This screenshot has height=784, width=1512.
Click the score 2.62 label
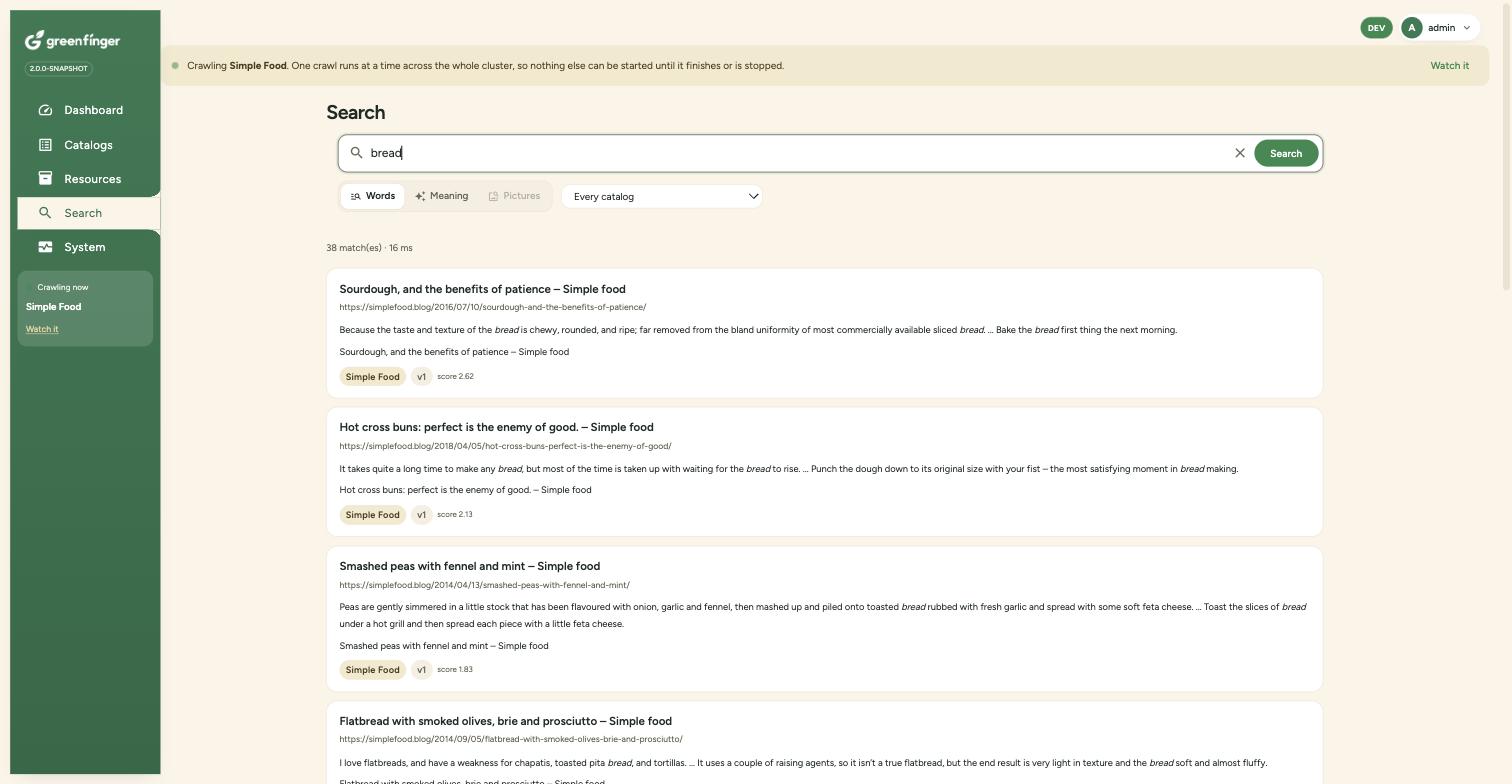(455, 377)
